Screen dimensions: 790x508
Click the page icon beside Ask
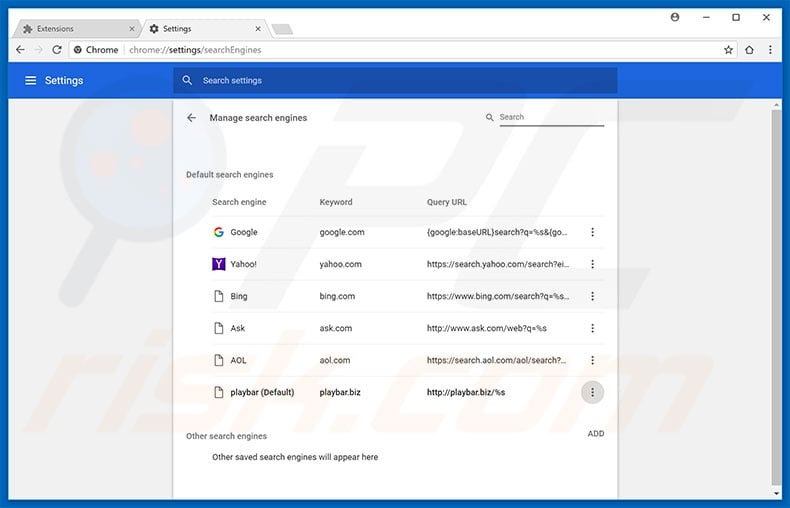click(218, 328)
